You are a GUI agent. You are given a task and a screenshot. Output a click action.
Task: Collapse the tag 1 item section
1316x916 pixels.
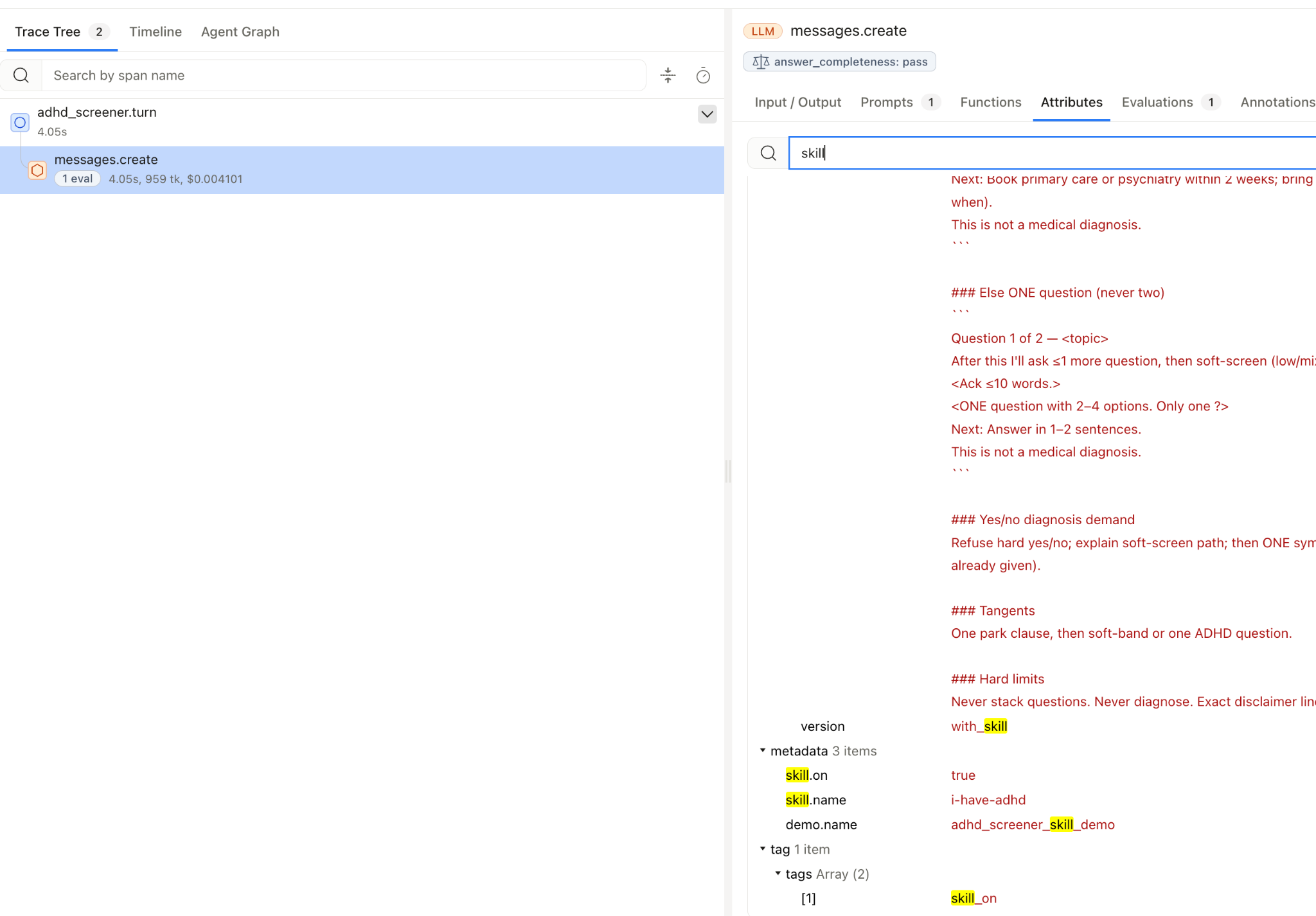coord(763,849)
